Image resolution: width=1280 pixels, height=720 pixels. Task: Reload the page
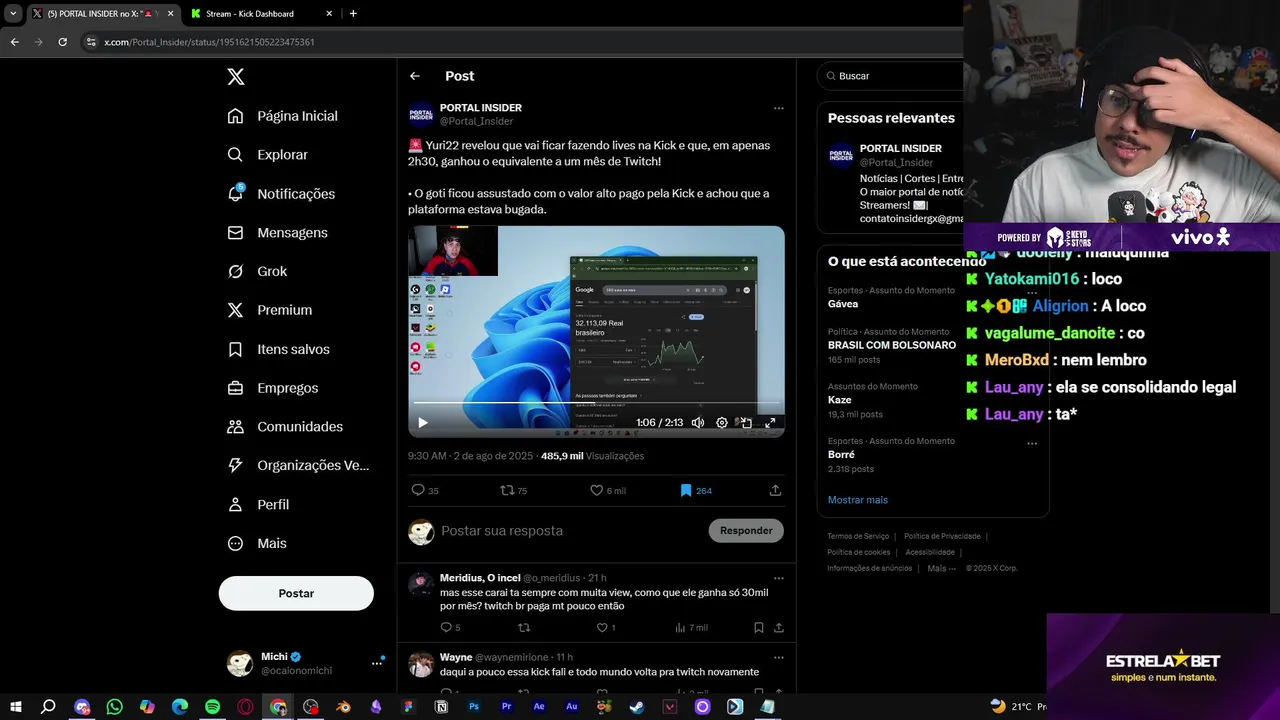tap(62, 42)
